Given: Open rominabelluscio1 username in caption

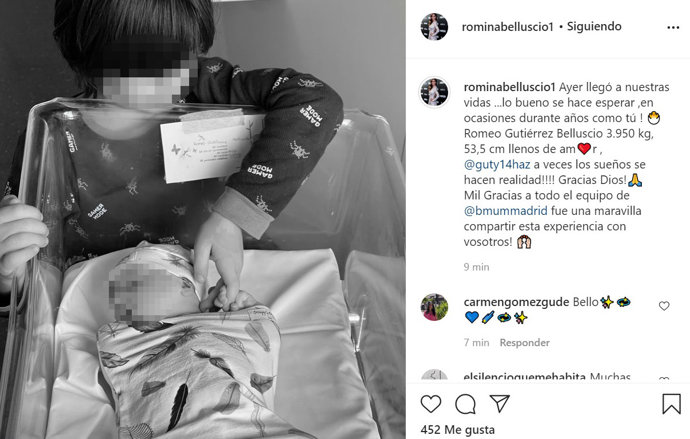Looking at the screenshot, I should [510, 87].
